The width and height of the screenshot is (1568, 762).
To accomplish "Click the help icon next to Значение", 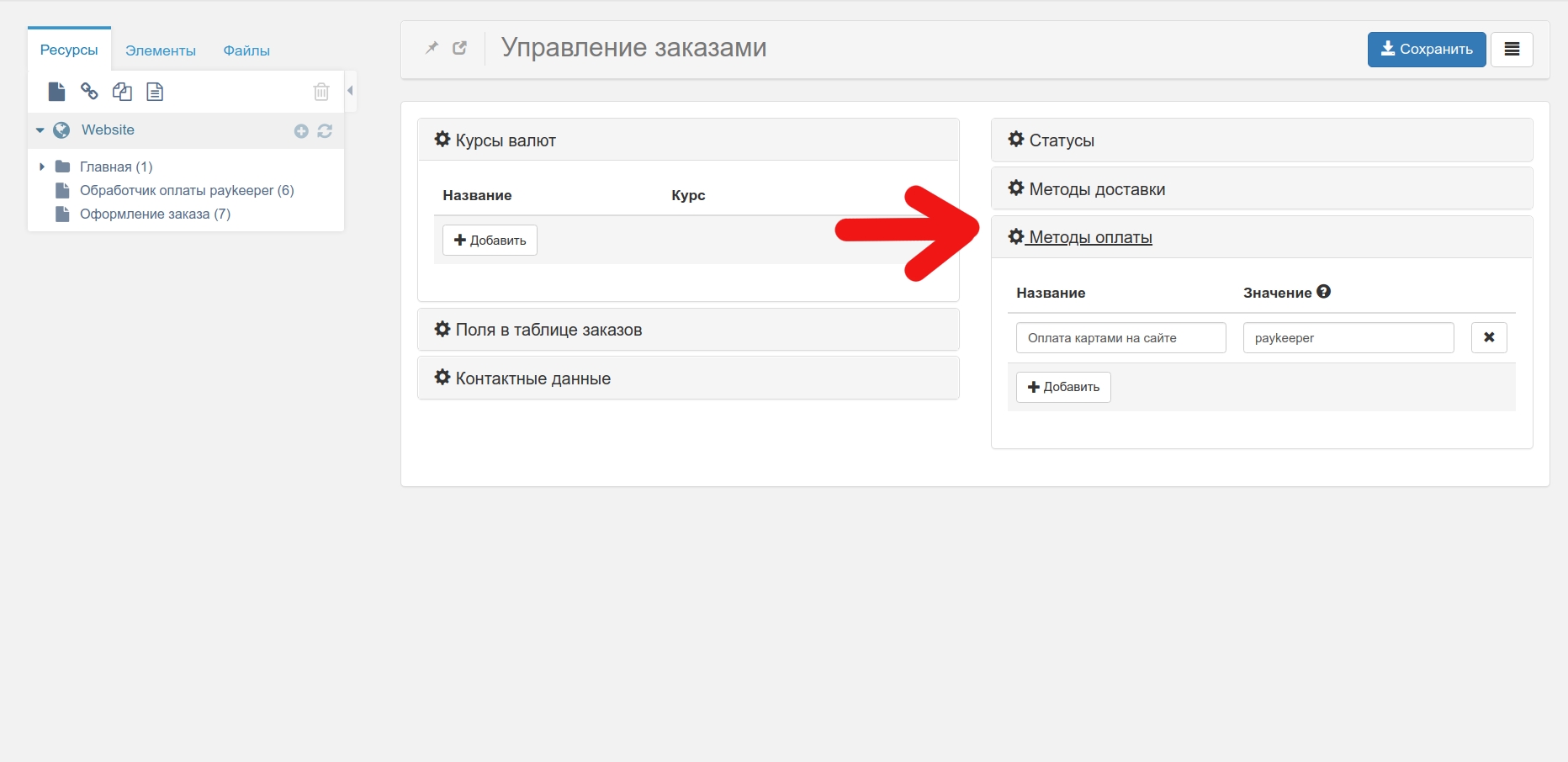I will (1323, 292).
